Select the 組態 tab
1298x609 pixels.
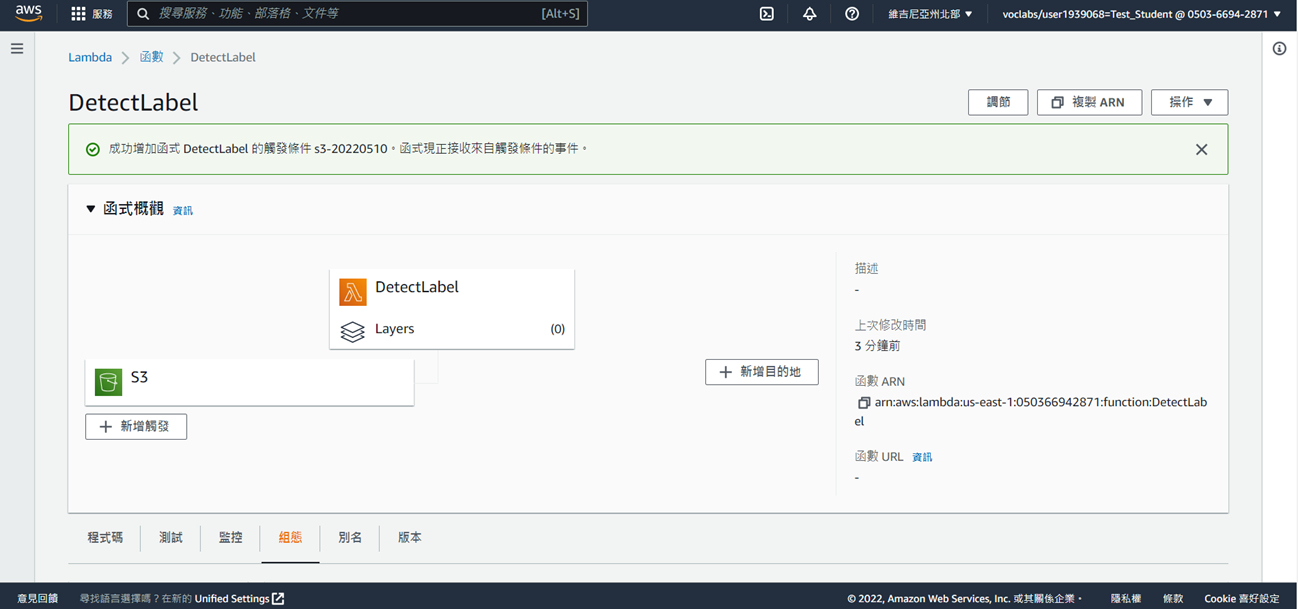click(x=290, y=537)
